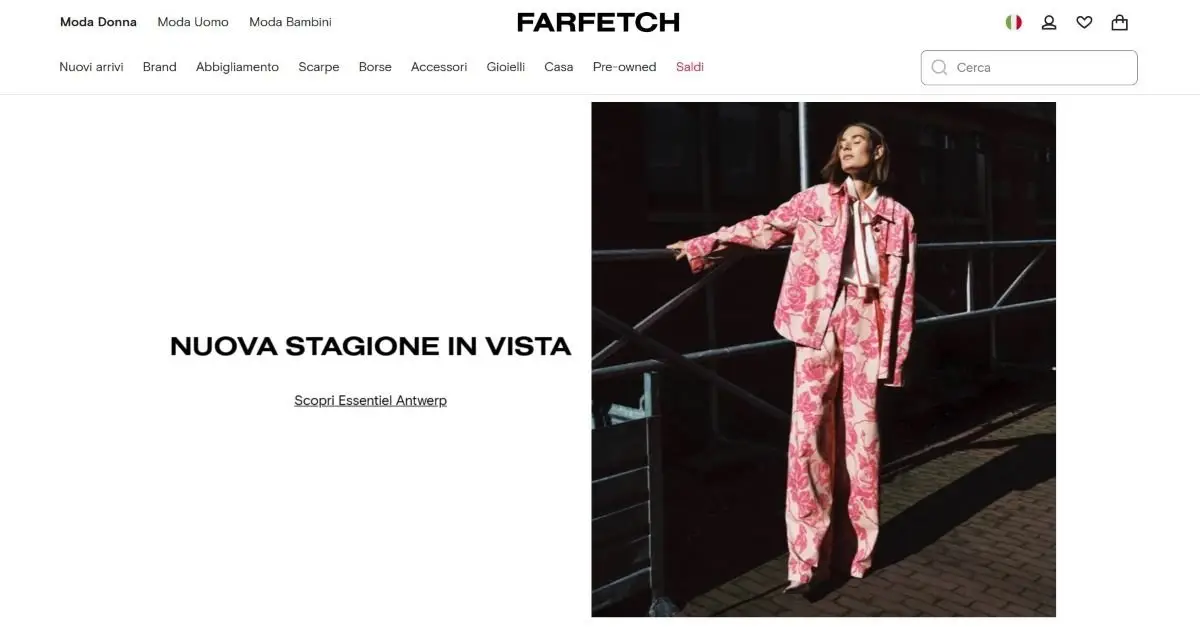Screen dimensions: 1200x627
Task: Open the user account icon
Action: point(1049,22)
